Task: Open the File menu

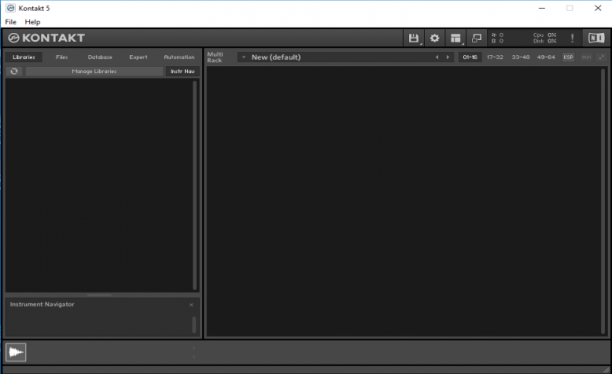Action: coord(11,22)
